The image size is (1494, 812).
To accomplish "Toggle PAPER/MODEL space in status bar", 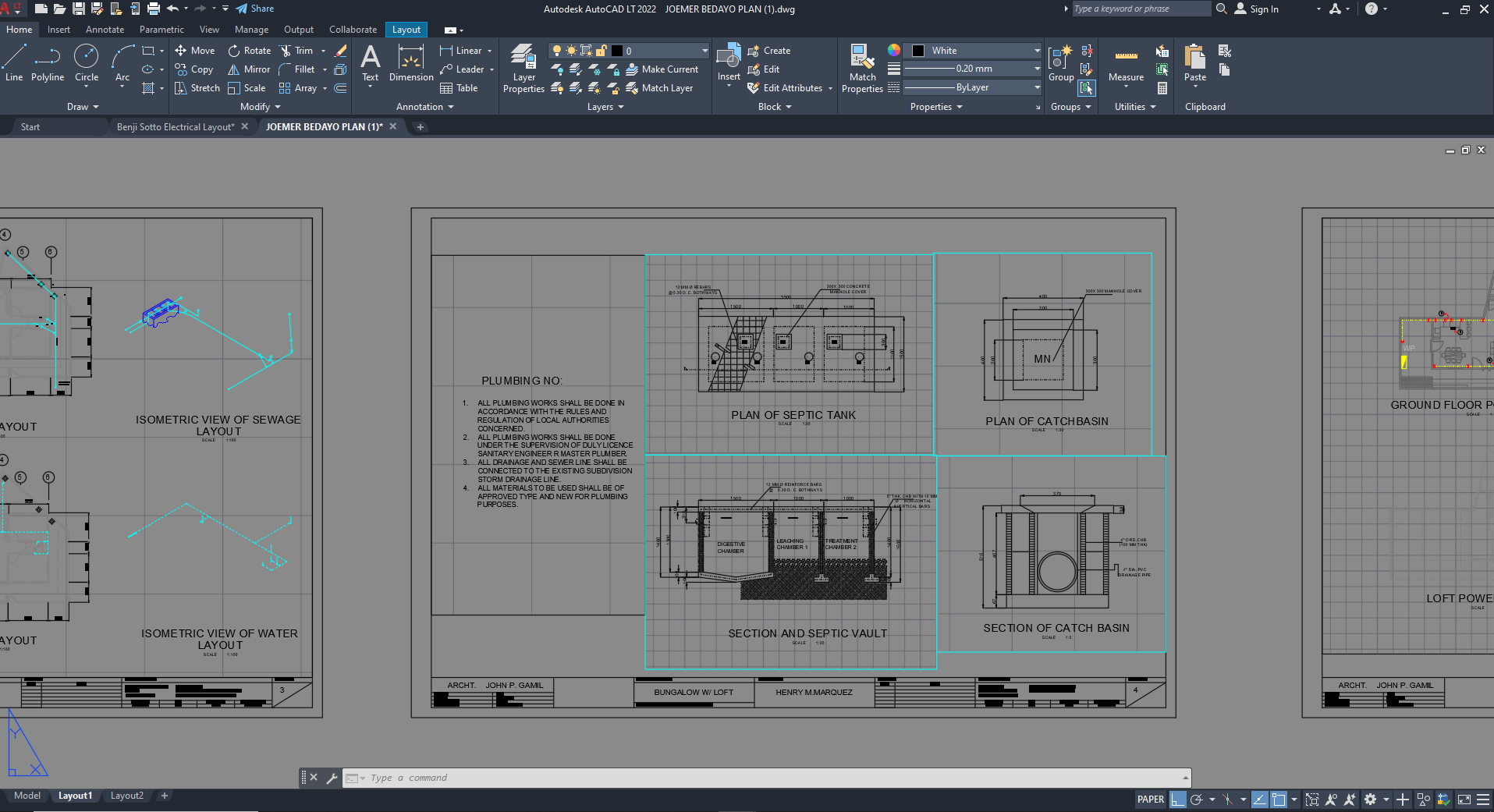I will point(1150,800).
